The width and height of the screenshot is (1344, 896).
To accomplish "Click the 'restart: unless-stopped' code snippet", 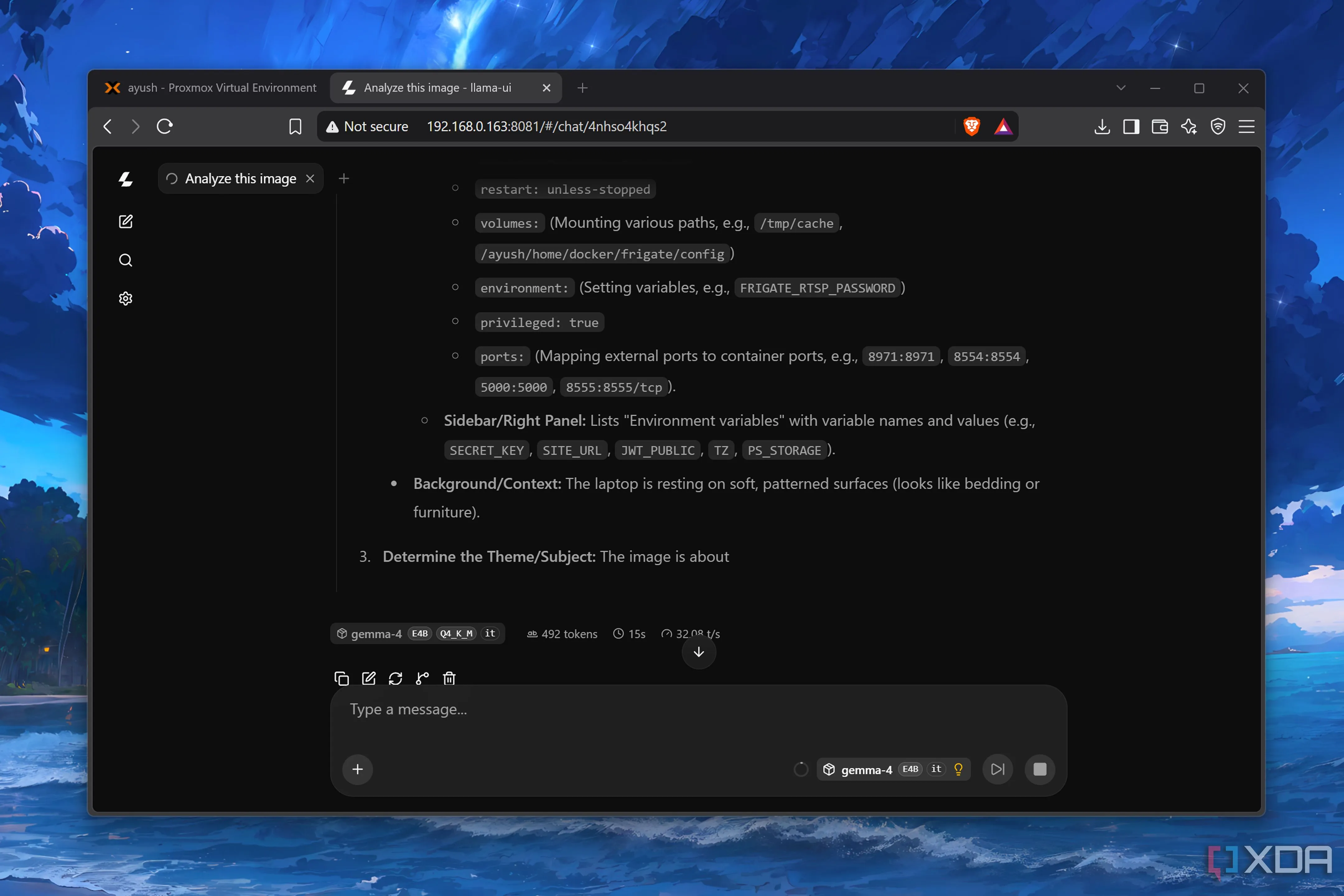I will tap(565, 189).
